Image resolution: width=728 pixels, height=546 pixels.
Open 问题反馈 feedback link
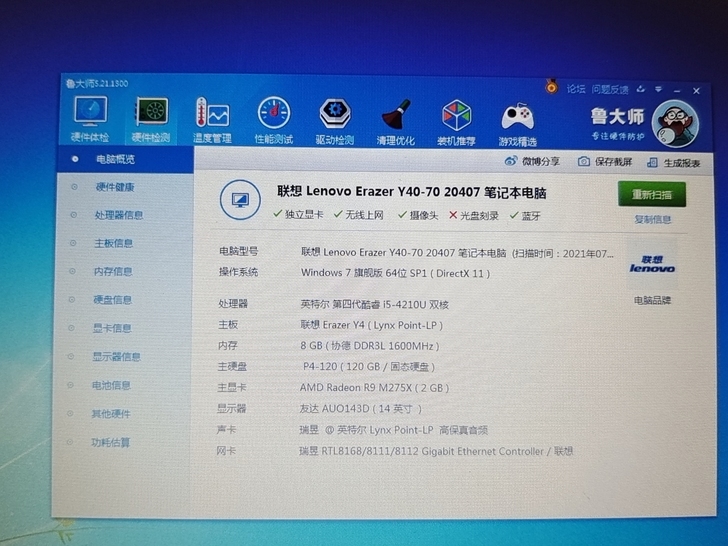point(610,90)
